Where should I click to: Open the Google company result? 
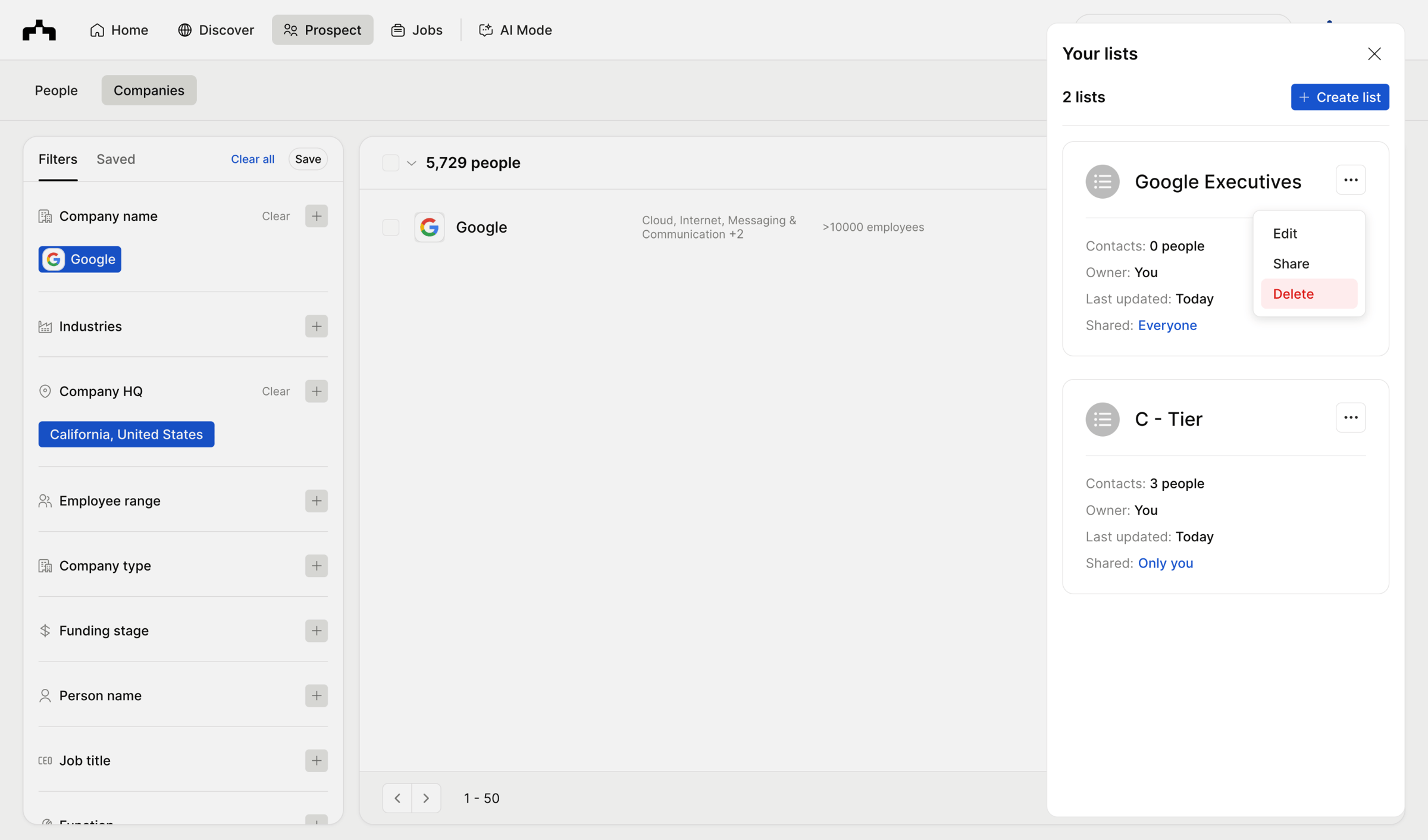(x=481, y=227)
